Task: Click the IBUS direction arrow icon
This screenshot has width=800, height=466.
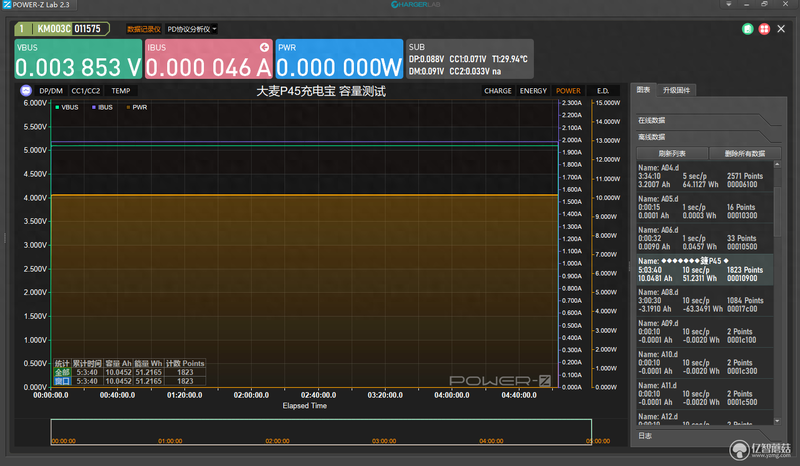Action: pyautogui.click(x=264, y=47)
